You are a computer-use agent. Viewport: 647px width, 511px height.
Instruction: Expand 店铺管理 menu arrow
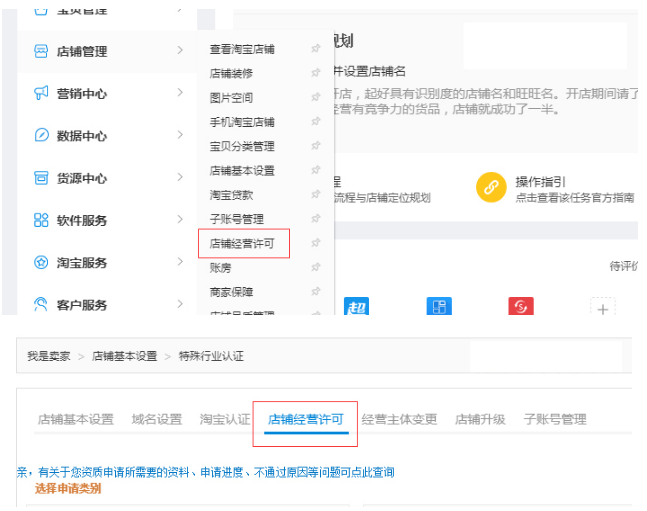[180, 50]
